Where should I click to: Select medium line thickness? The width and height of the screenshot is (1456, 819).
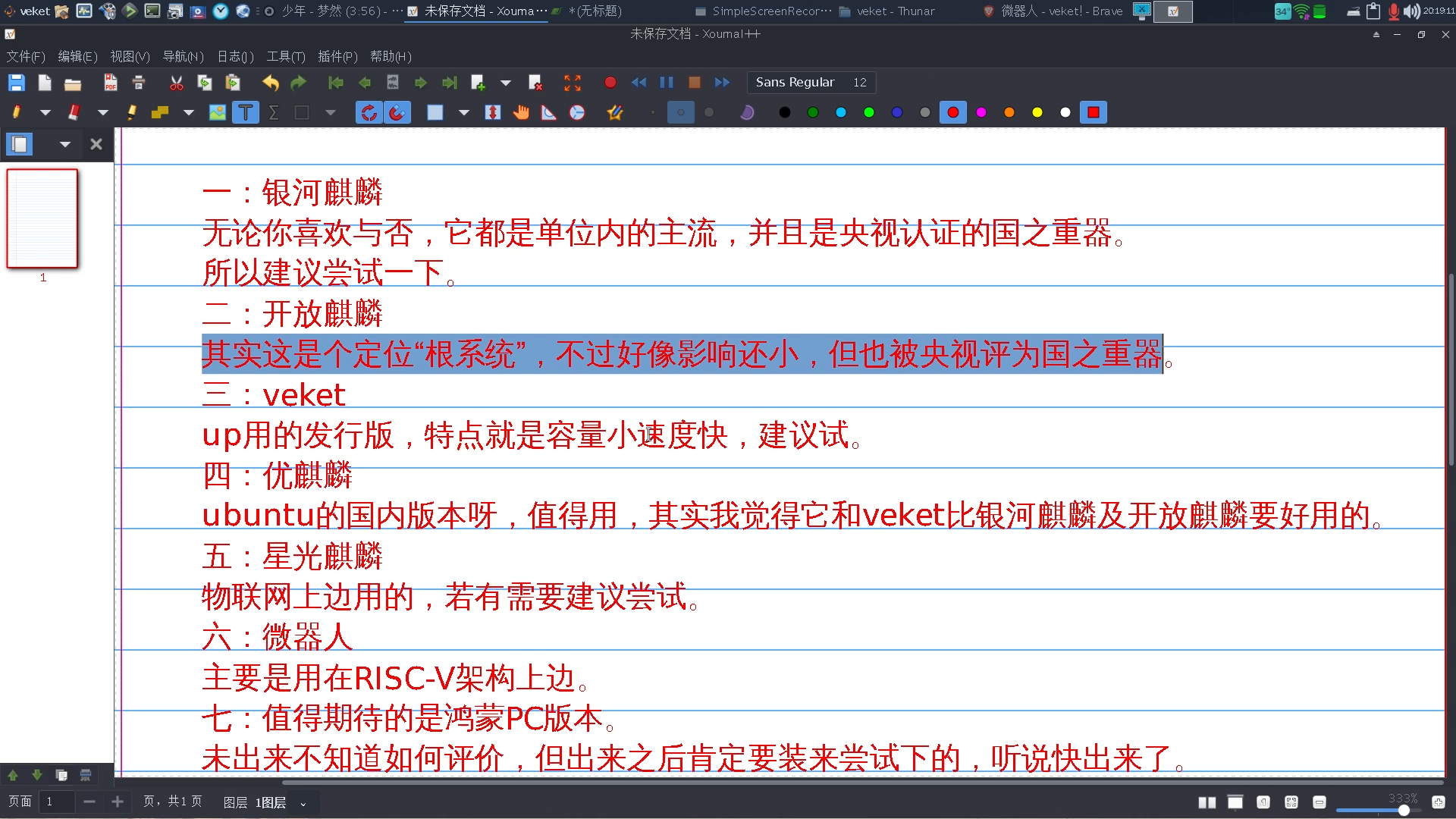point(681,113)
